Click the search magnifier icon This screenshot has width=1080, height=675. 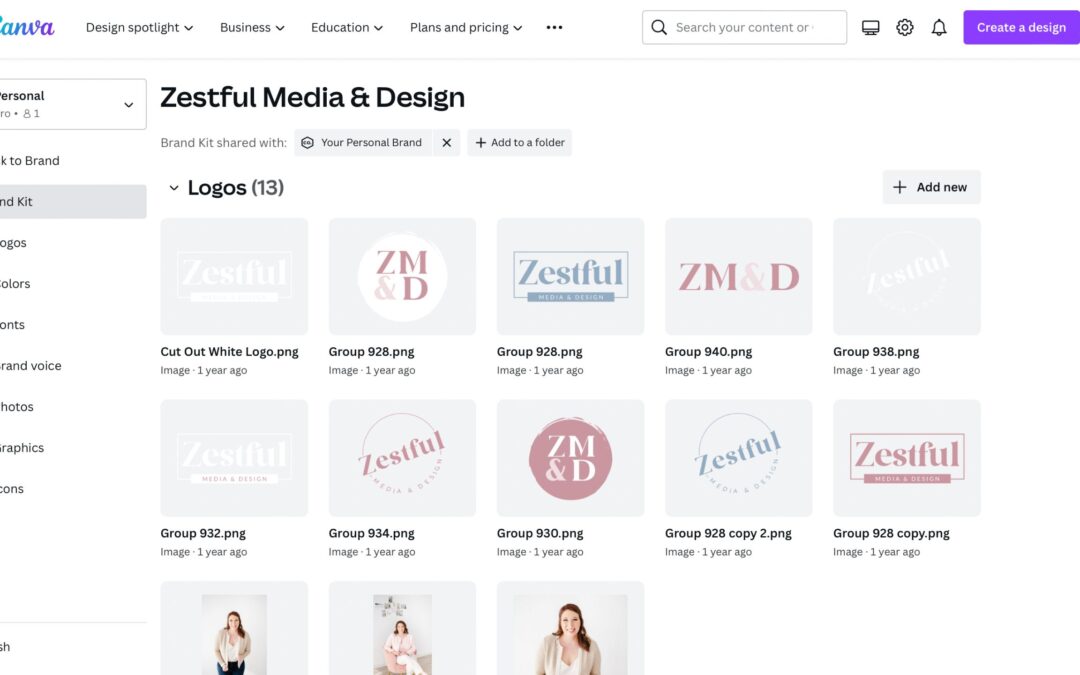658,28
